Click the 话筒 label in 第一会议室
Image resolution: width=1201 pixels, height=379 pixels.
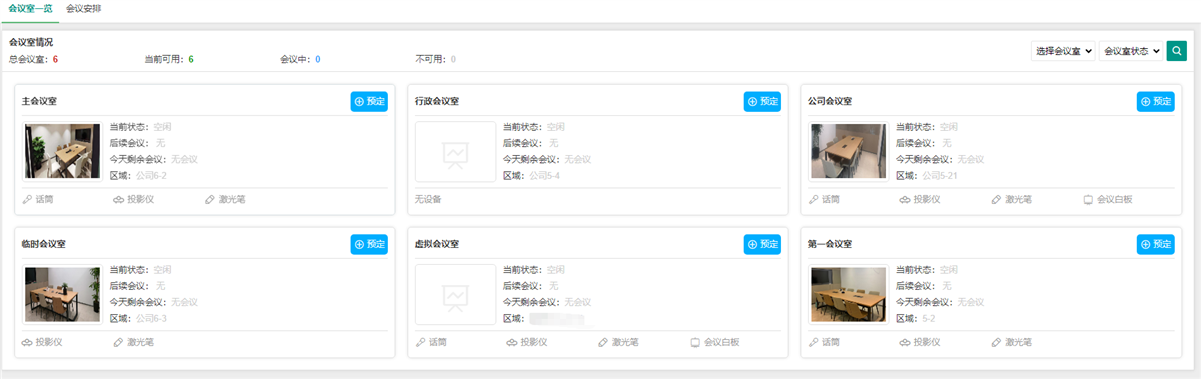point(831,343)
